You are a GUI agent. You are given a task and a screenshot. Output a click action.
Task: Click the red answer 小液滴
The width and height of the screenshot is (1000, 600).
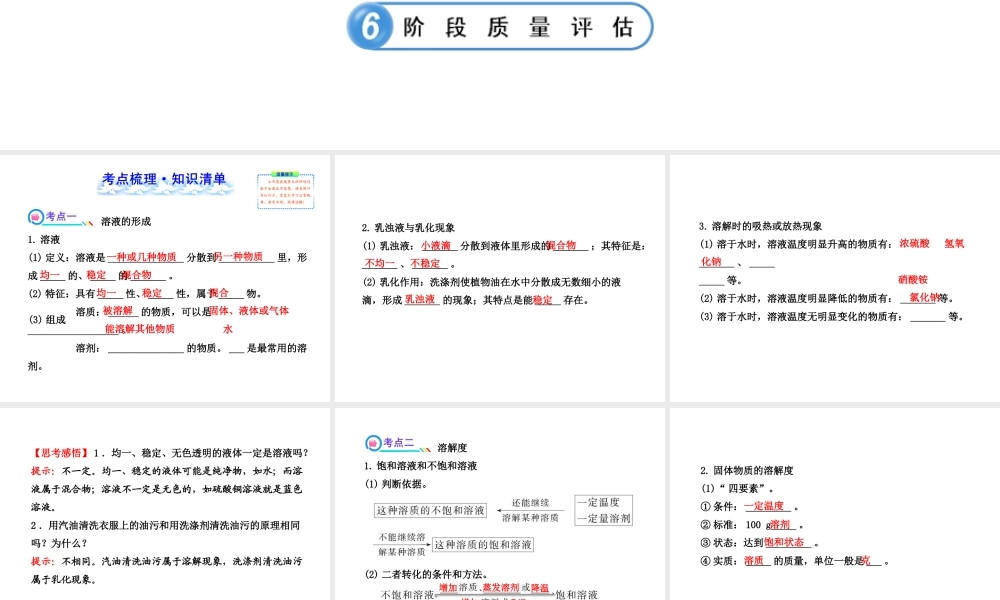click(x=436, y=245)
